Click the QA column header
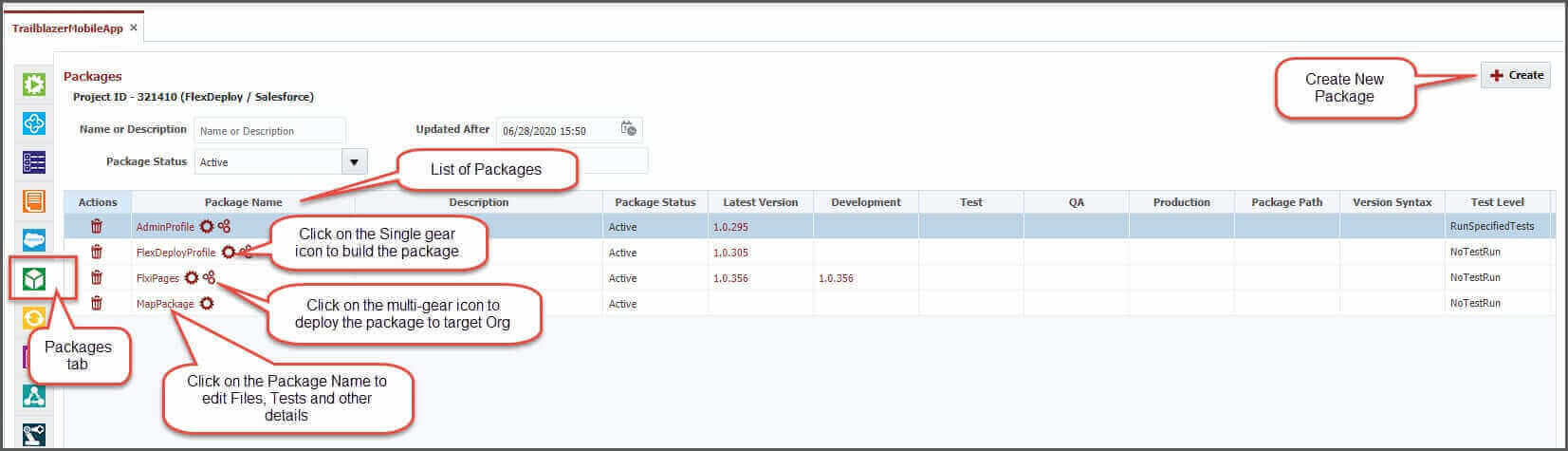 click(x=1077, y=201)
